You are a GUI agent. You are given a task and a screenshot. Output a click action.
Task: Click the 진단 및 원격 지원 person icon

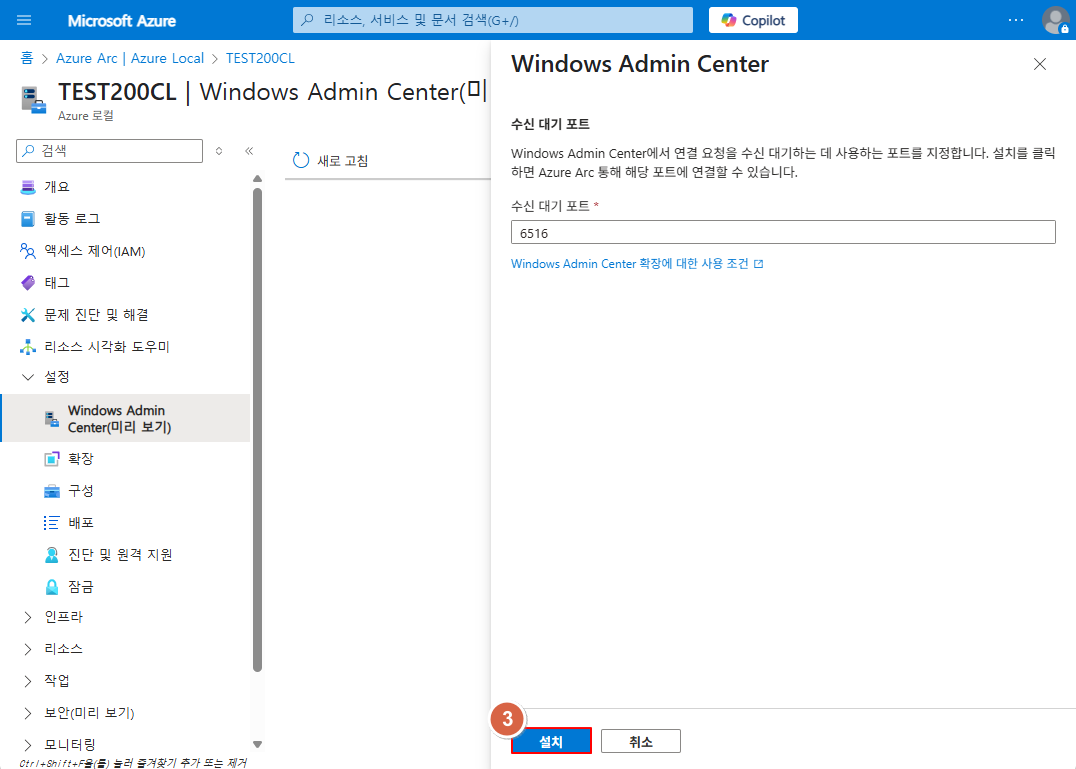(51, 555)
